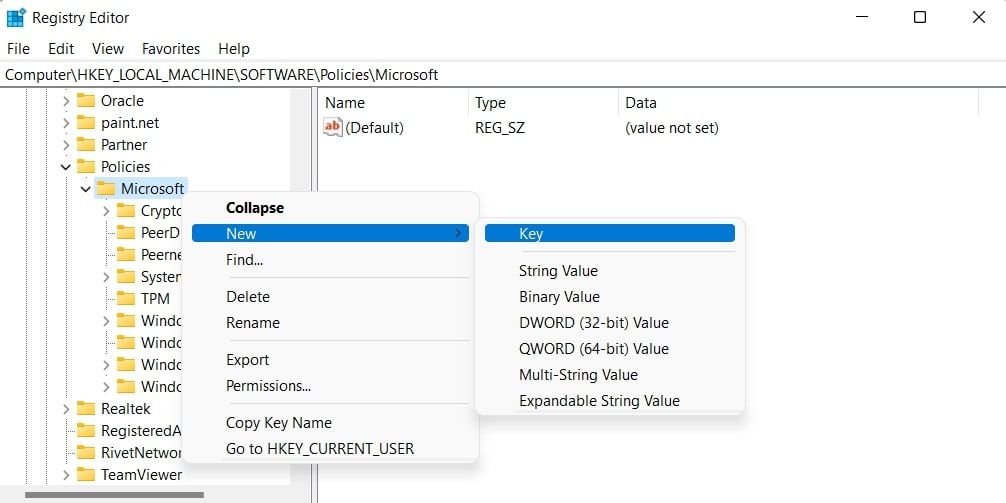Viewport: 1006px width, 503px height.
Task: Click the Partner folder icon
Action: pyautogui.click(x=86, y=144)
